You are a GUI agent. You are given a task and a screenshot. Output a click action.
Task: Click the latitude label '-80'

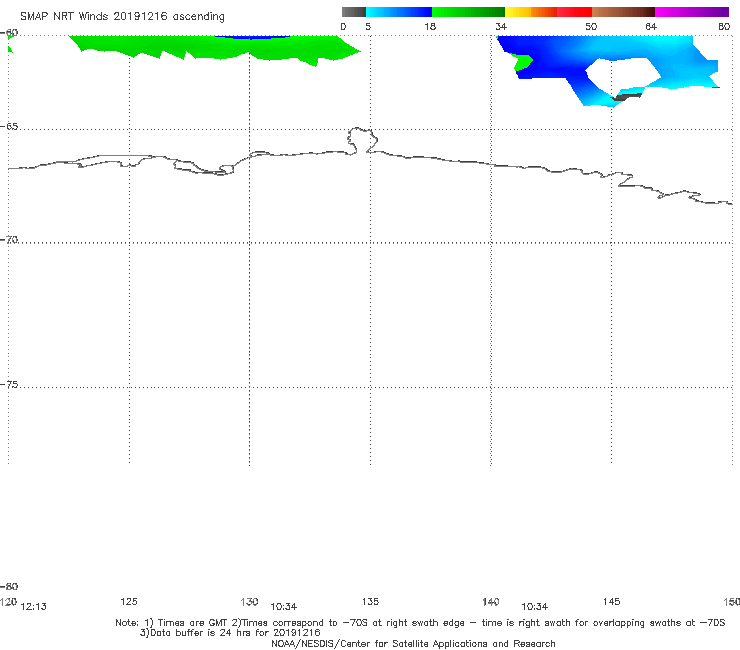pyautogui.click(x=9, y=586)
